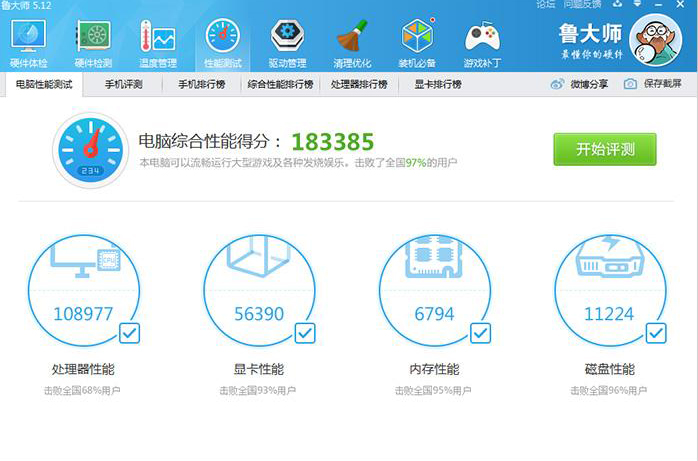Open the 论坛 forum link

[x=546, y=4]
